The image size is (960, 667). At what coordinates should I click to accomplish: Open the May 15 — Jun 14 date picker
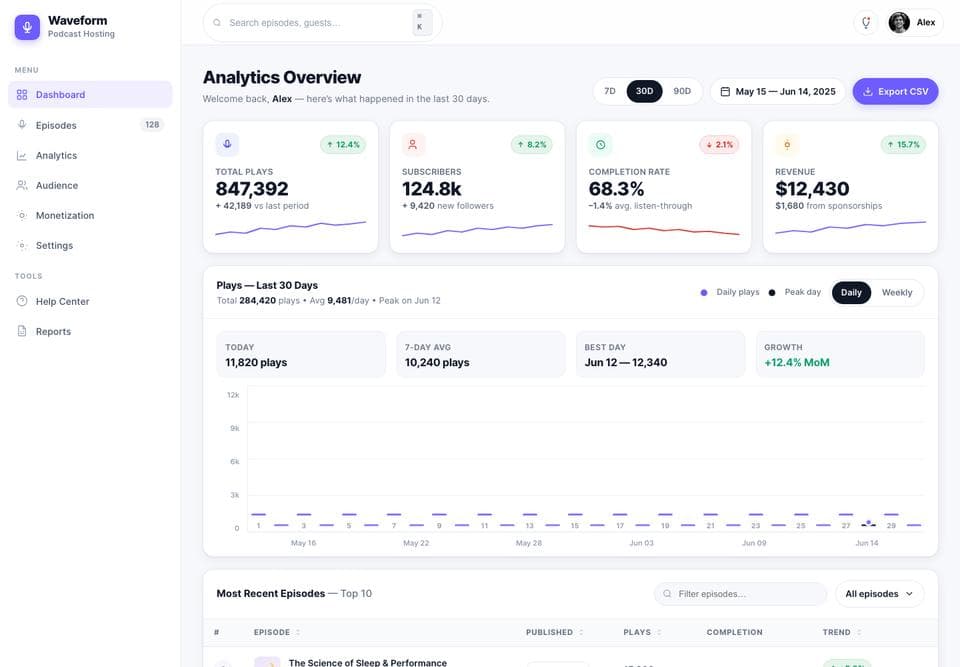click(x=778, y=91)
